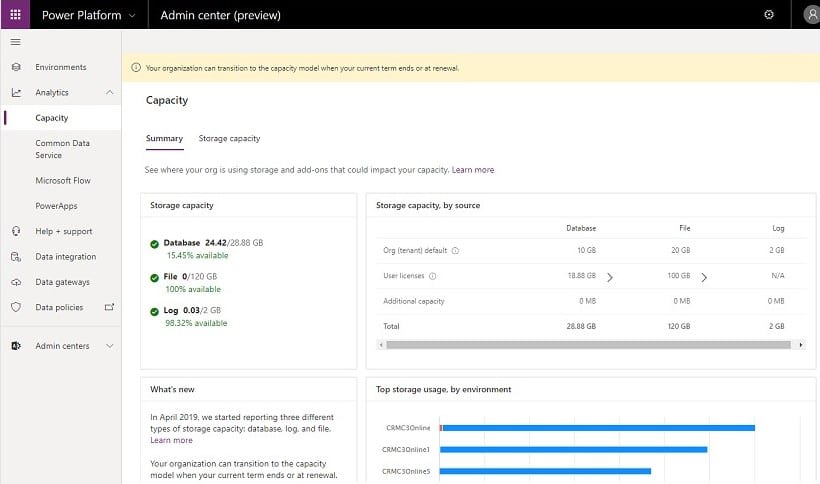Click info icon in yellow banner
Screen dimensions: 820x484
136,68
